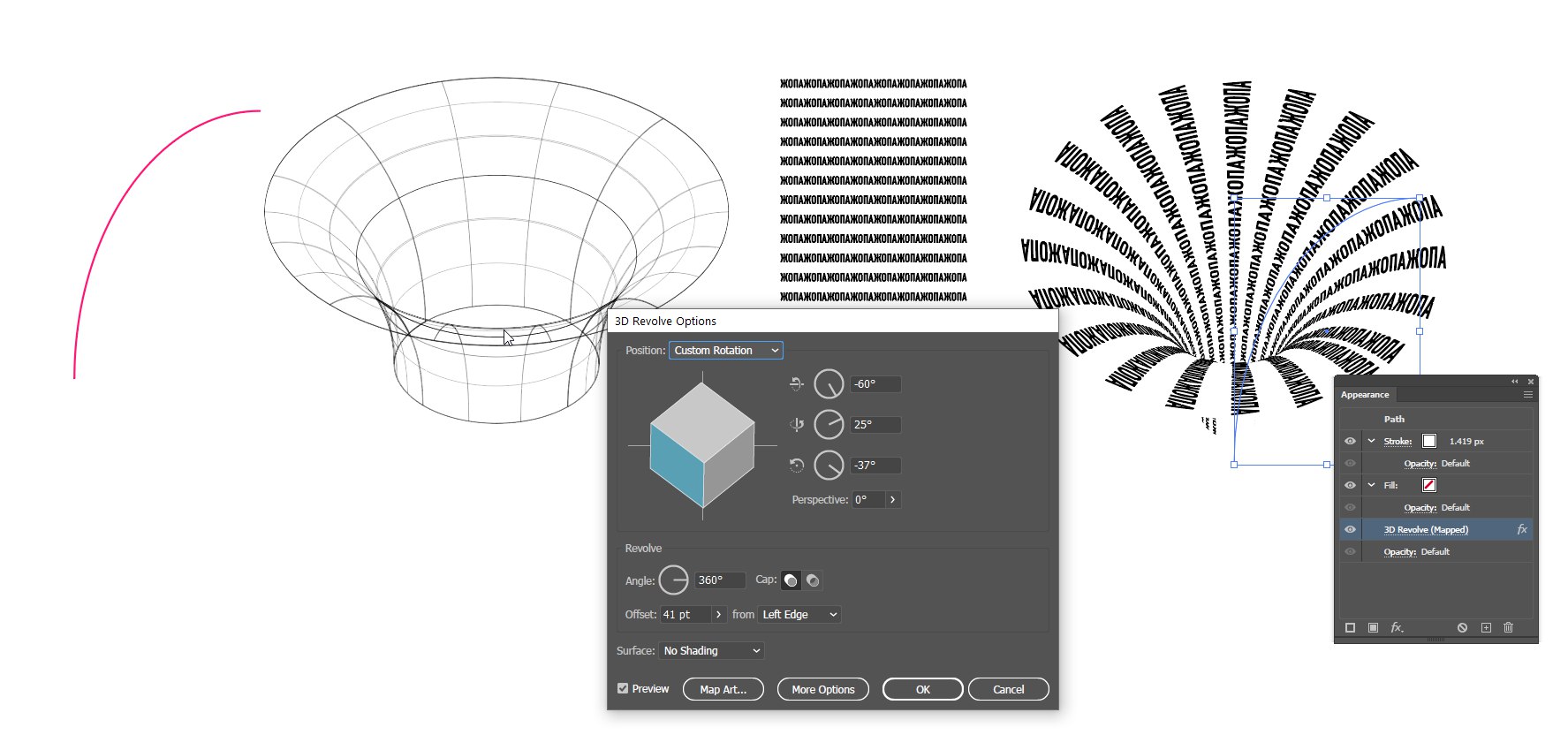The height and width of the screenshot is (735, 1568).
Task: Click the 3D Revolve Options title bar
Action: coord(833,321)
